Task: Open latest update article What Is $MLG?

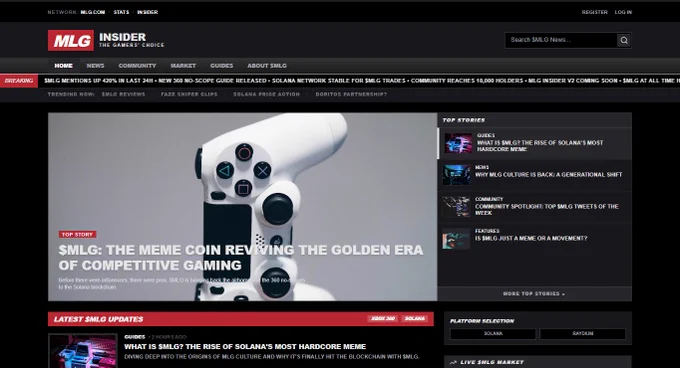Action: click(245, 347)
